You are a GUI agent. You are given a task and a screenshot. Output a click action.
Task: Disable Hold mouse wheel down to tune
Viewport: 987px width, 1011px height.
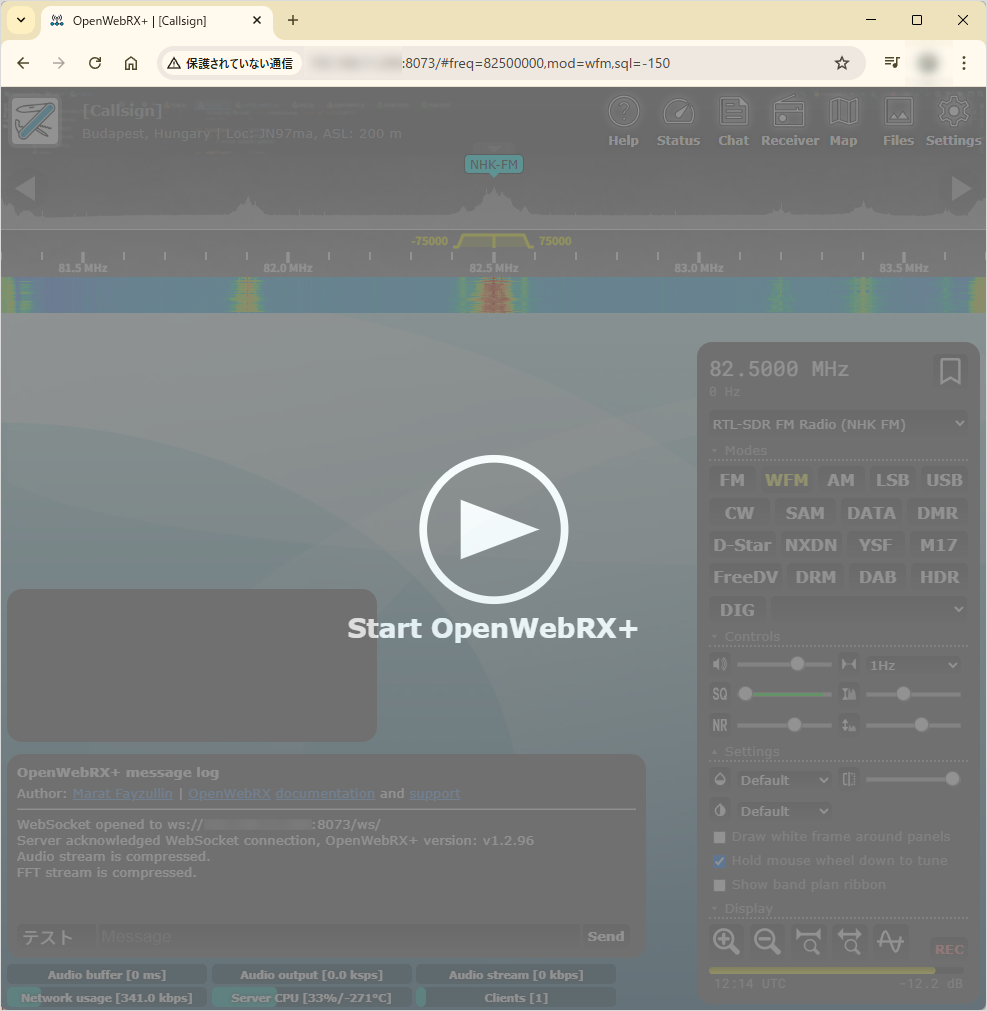click(719, 860)
